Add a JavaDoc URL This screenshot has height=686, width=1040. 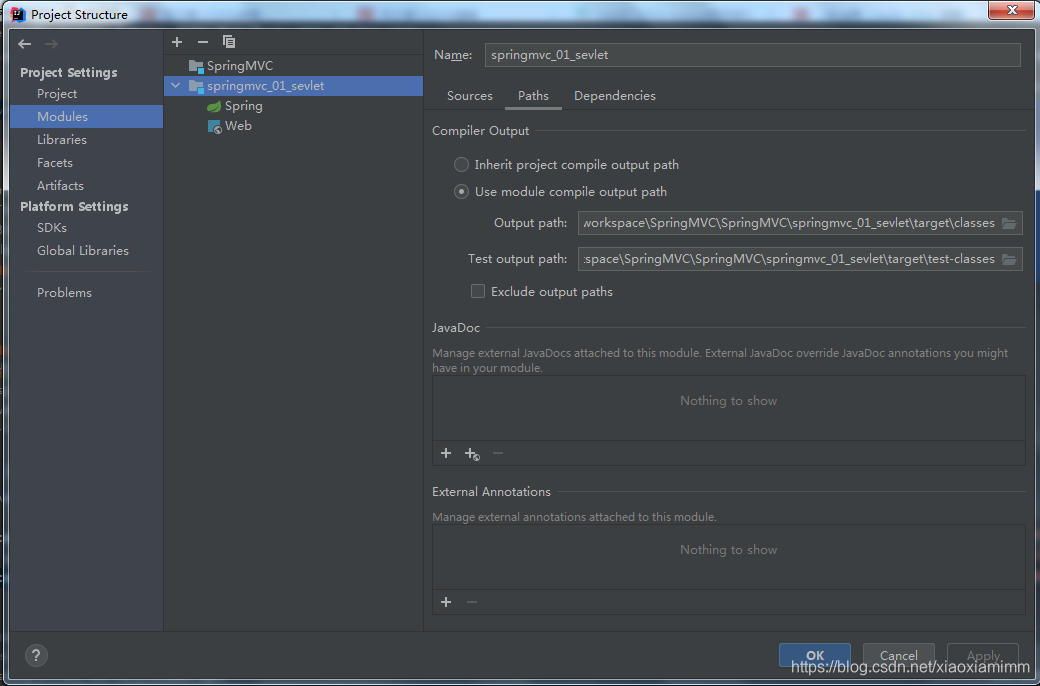pos(472,454)
